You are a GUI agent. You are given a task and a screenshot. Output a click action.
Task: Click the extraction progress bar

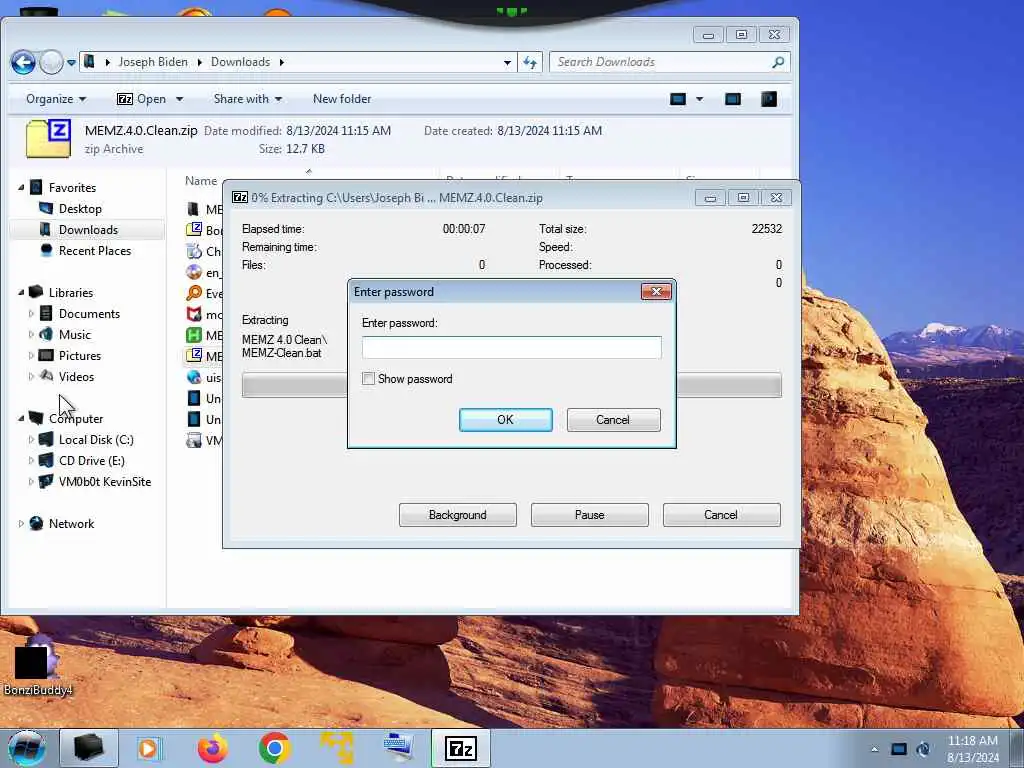pyautogui.click(x=511, y=385)
